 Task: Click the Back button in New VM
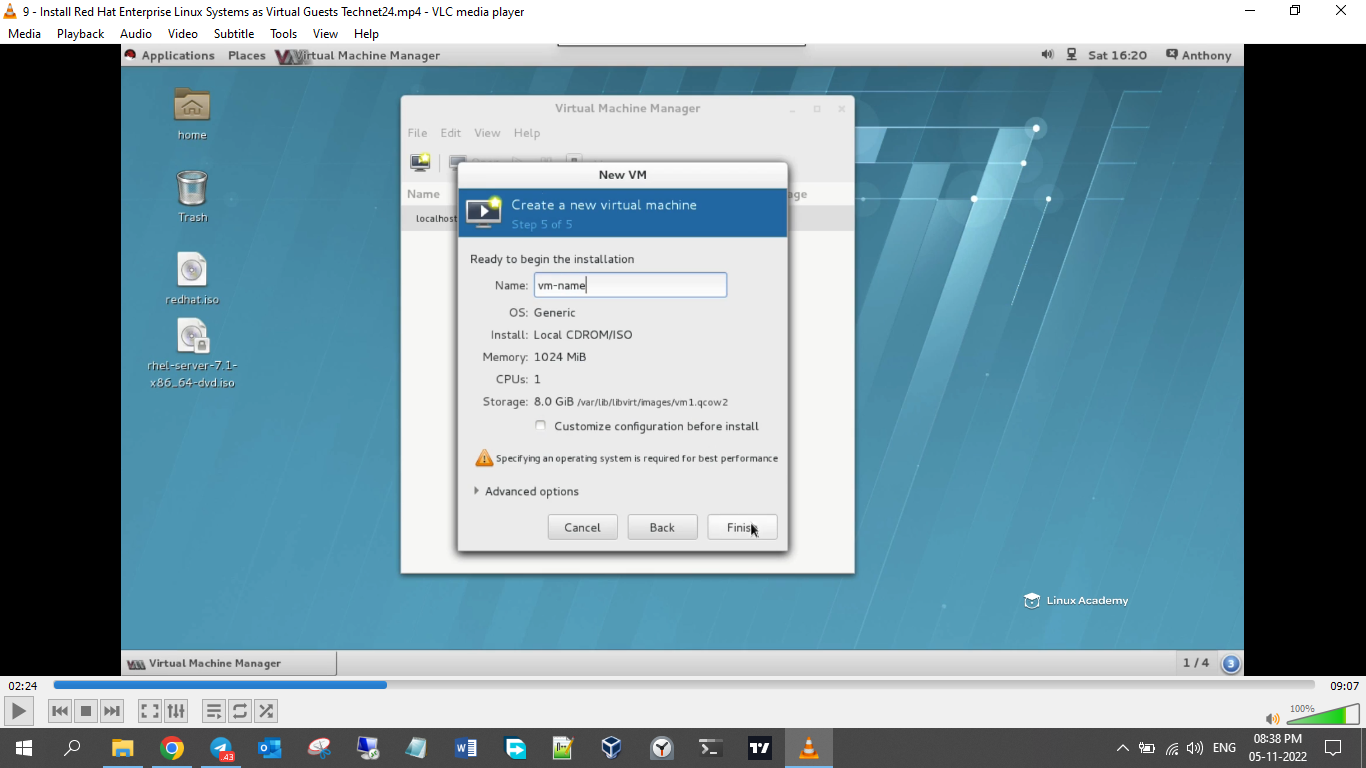point(662,527)
